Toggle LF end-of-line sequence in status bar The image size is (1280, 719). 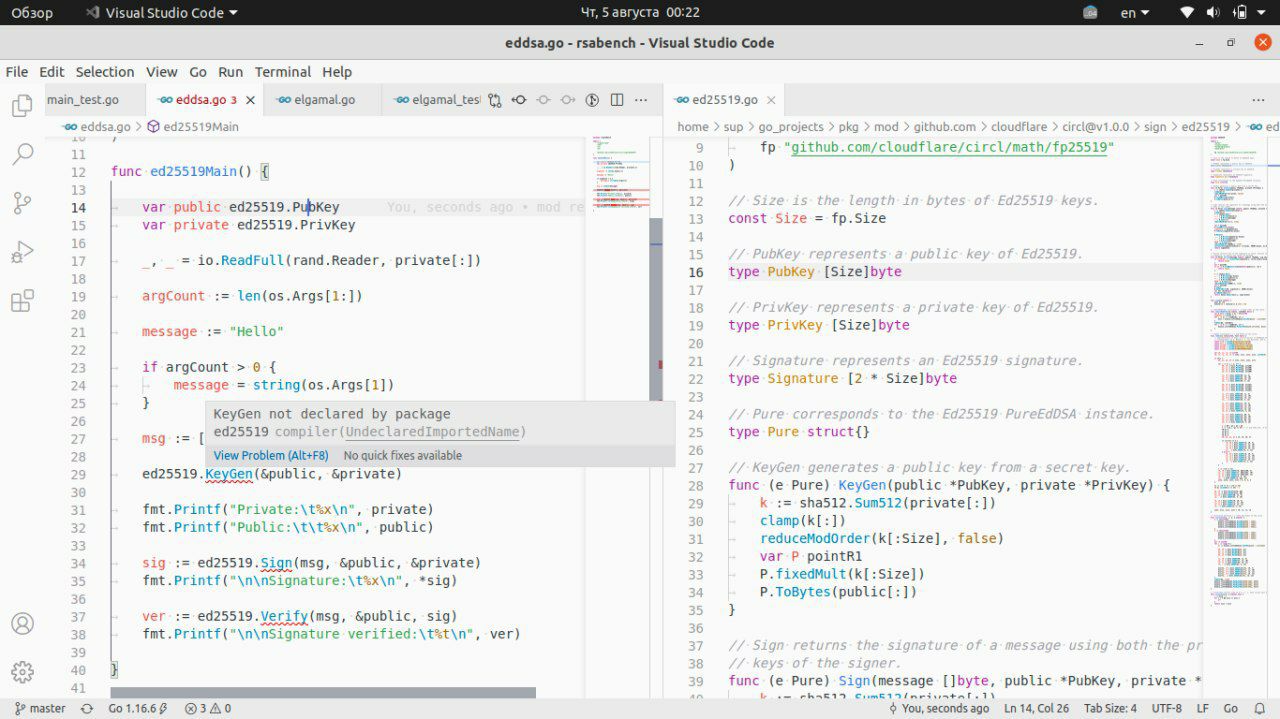tap(1205, 708)
